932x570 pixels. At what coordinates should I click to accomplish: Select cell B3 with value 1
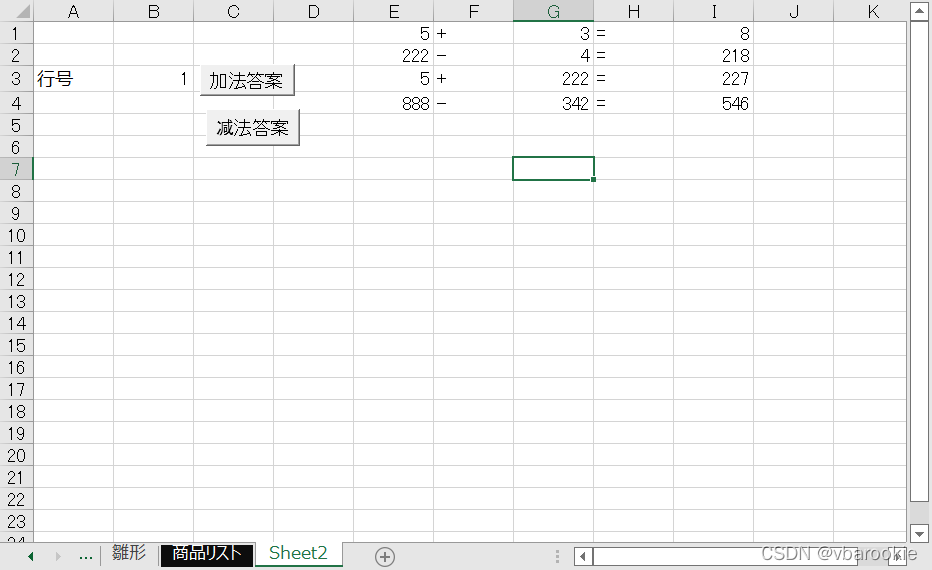pyautogui.click(x=153, y=78)
